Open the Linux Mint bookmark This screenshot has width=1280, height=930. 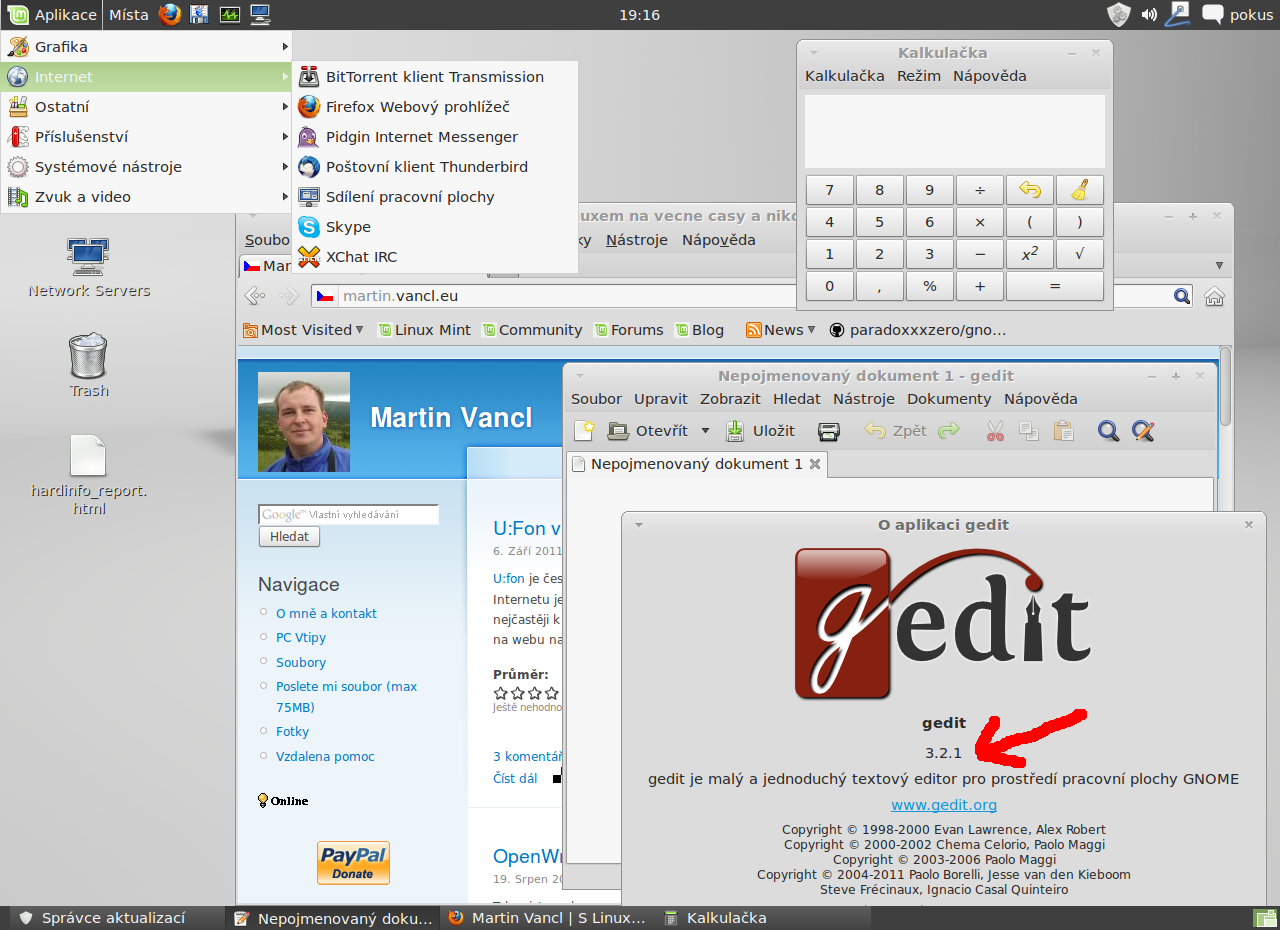tap(424, 330)
